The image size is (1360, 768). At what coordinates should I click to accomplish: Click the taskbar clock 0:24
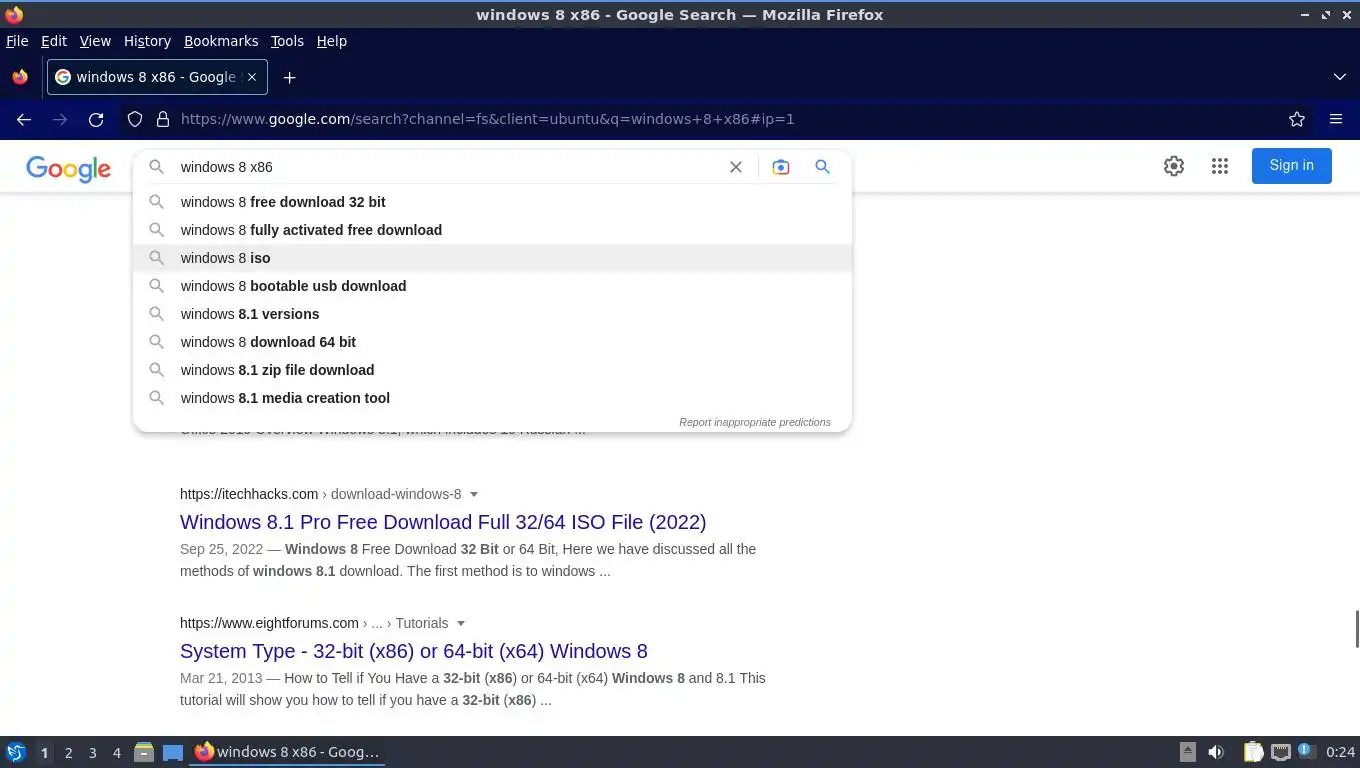click(x=1340, y=752)
